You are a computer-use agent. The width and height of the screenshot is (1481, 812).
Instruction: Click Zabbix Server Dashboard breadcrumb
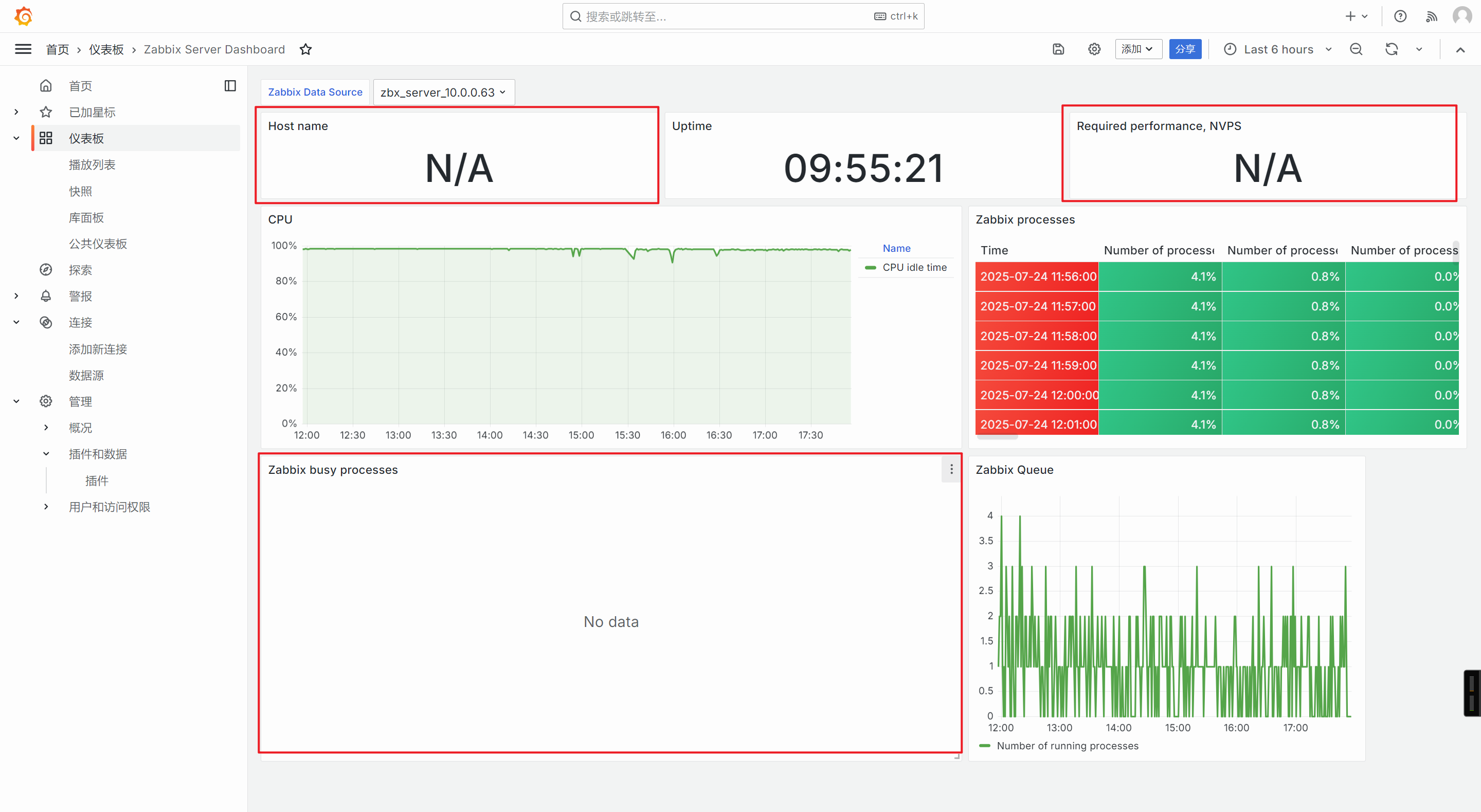(214, 49)
